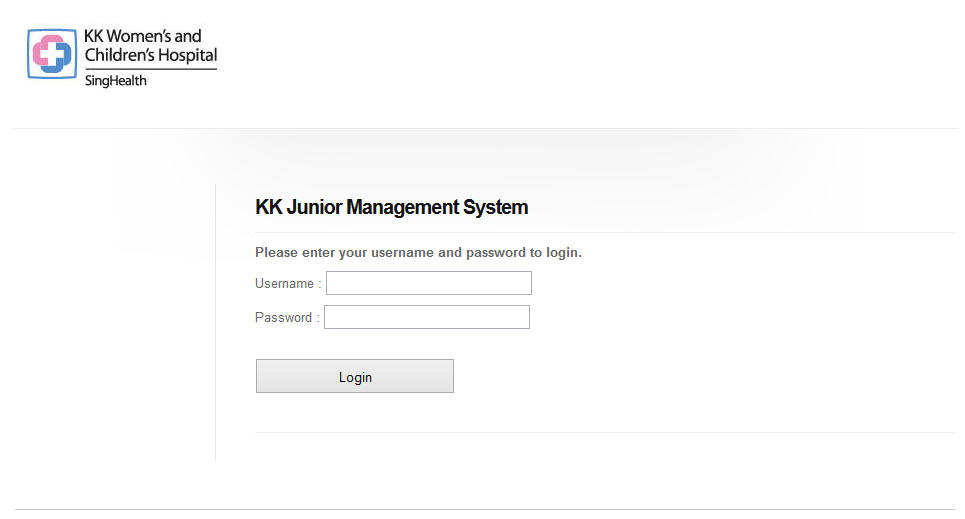Click the word 'password' in the instruction text

(x=495, y=252)
